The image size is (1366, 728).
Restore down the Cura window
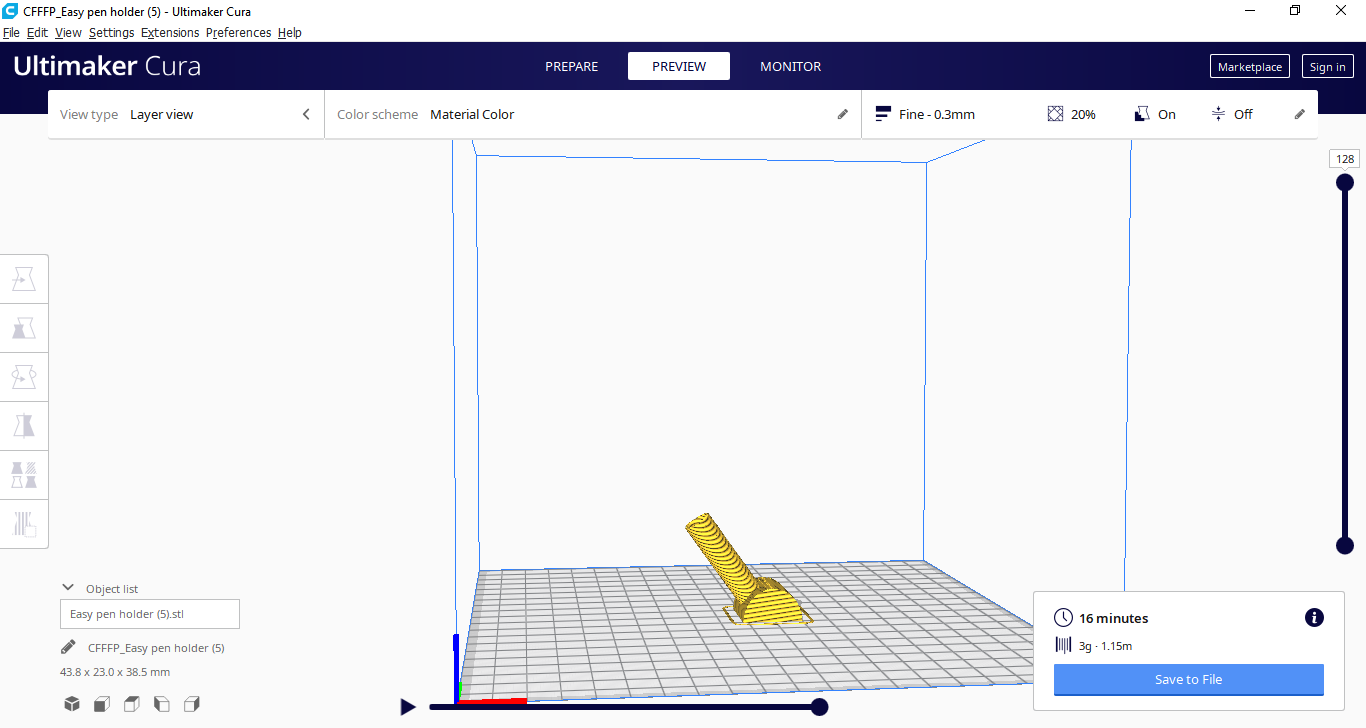[1295, 10]
